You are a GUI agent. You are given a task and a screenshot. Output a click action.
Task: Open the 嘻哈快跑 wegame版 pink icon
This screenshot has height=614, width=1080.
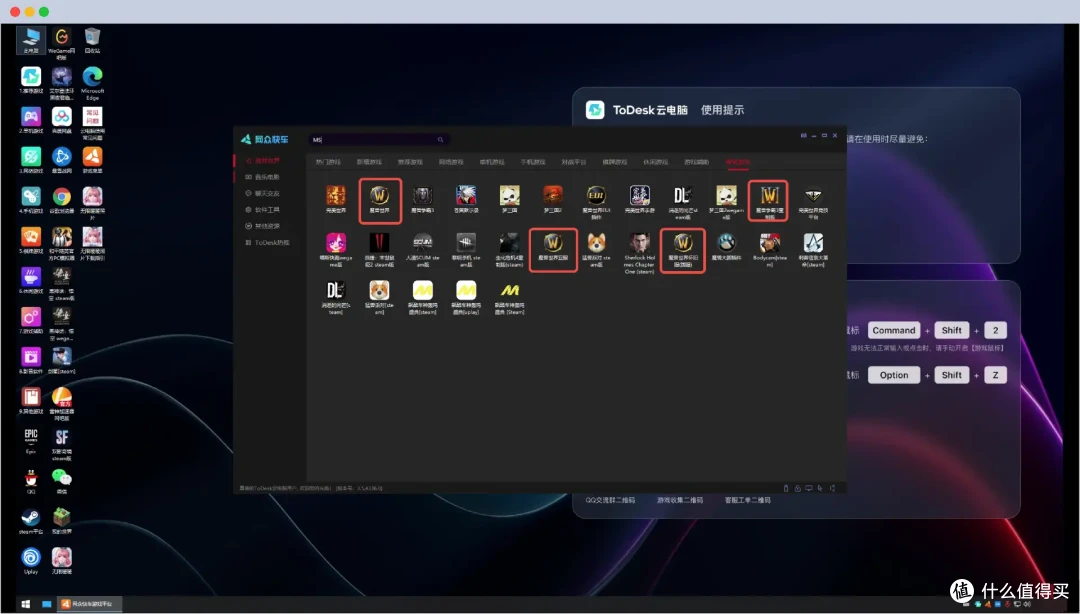tap(336, 243)
